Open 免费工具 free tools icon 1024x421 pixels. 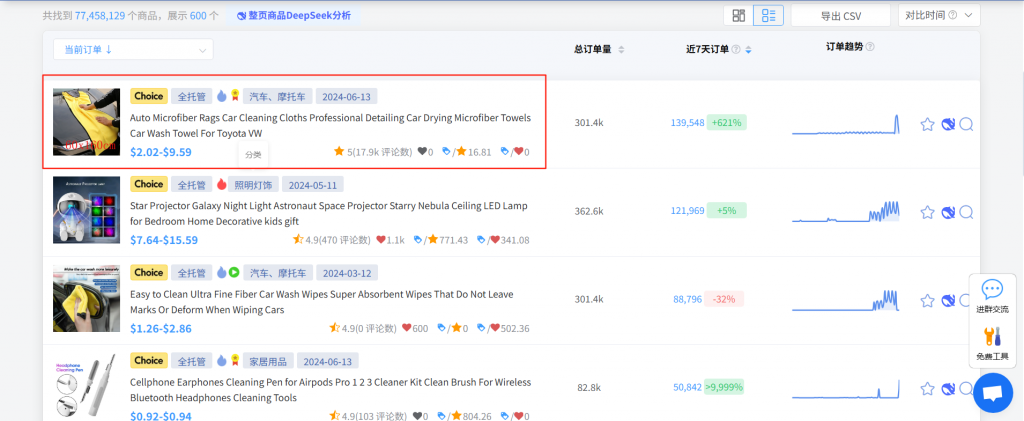(992, 343)
